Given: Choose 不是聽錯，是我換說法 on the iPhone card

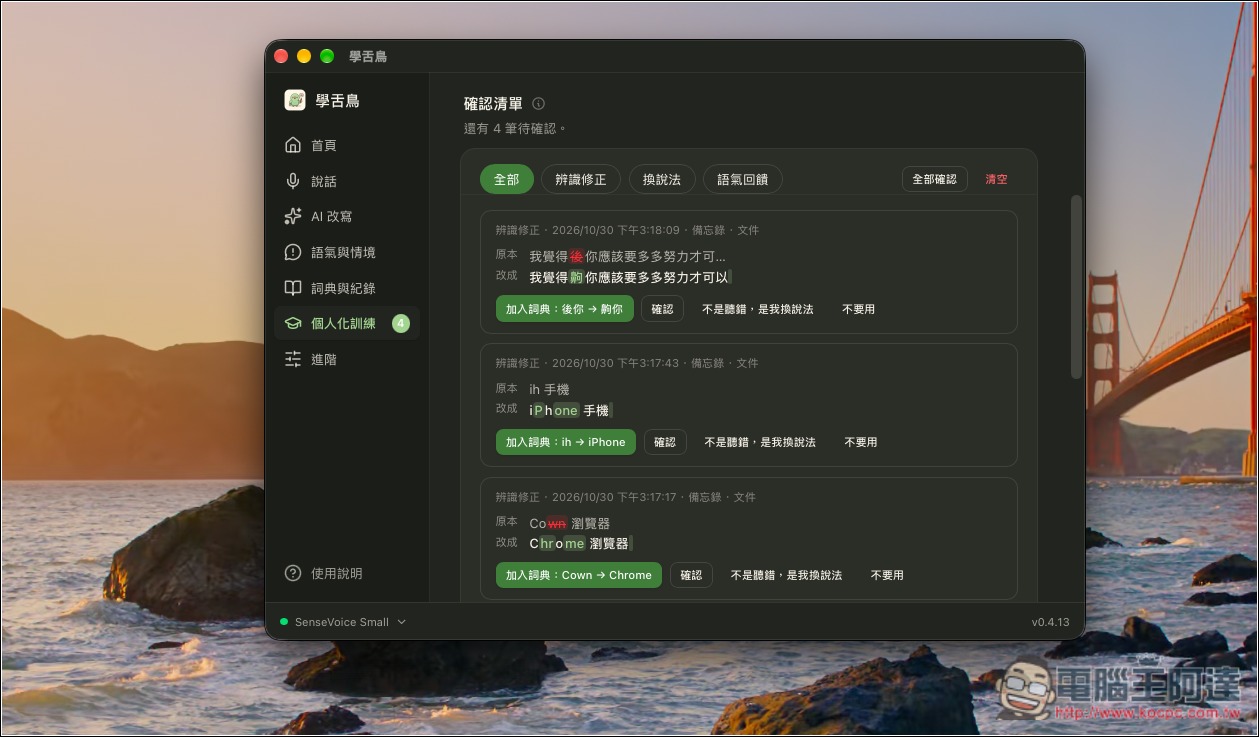Looking at the screenshot, I should (x=760, y=442).
